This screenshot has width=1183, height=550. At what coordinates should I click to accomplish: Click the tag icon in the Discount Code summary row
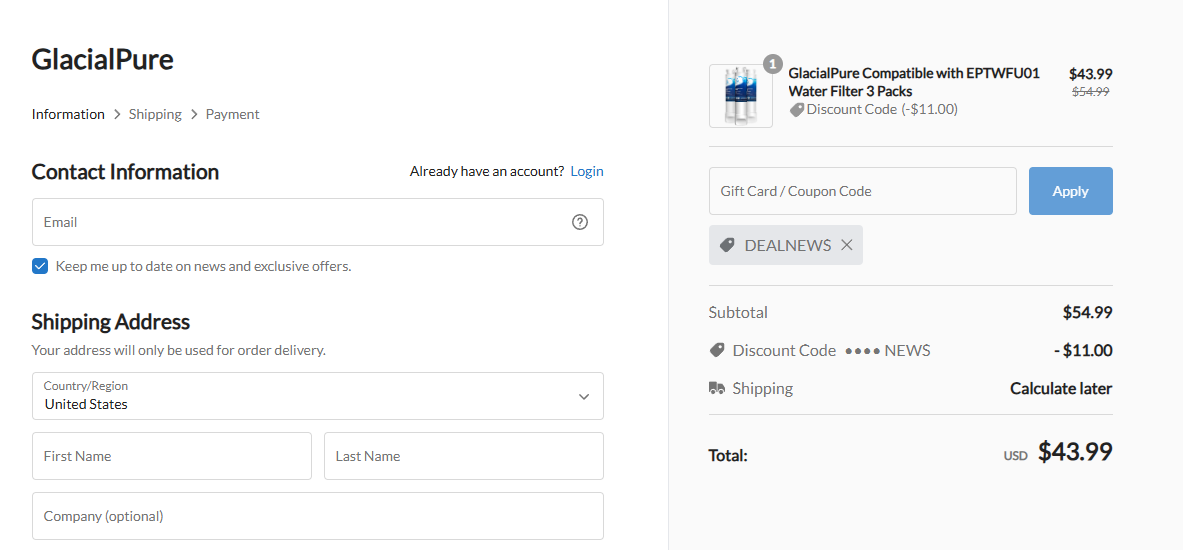point(717,350)
